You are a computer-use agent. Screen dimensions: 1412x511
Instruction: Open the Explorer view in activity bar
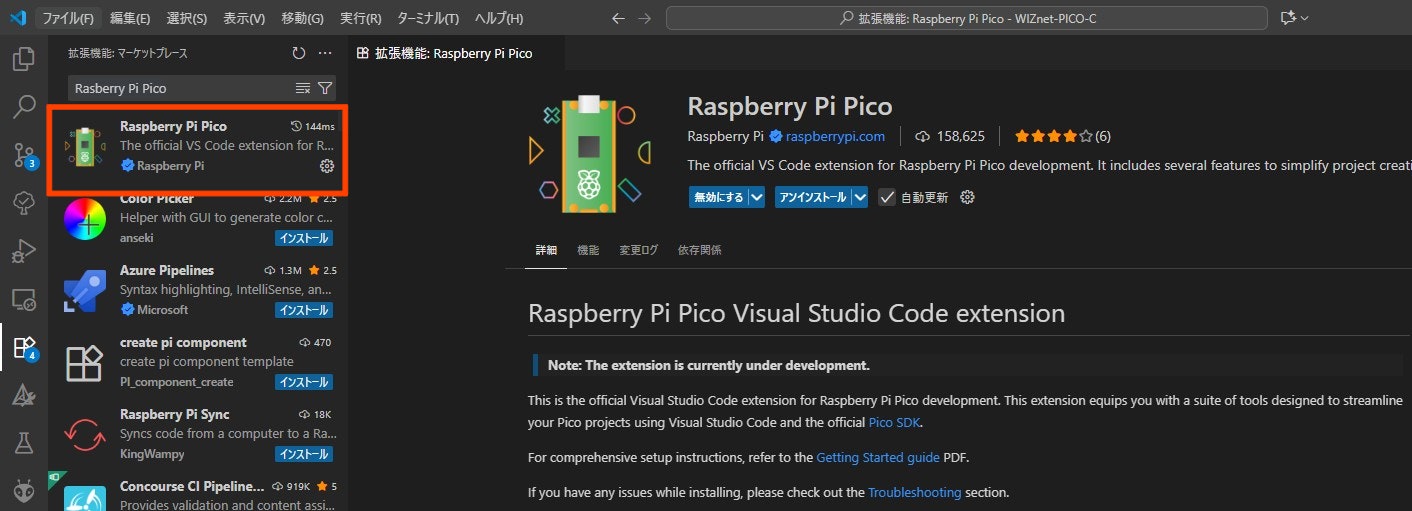point(24,59)
